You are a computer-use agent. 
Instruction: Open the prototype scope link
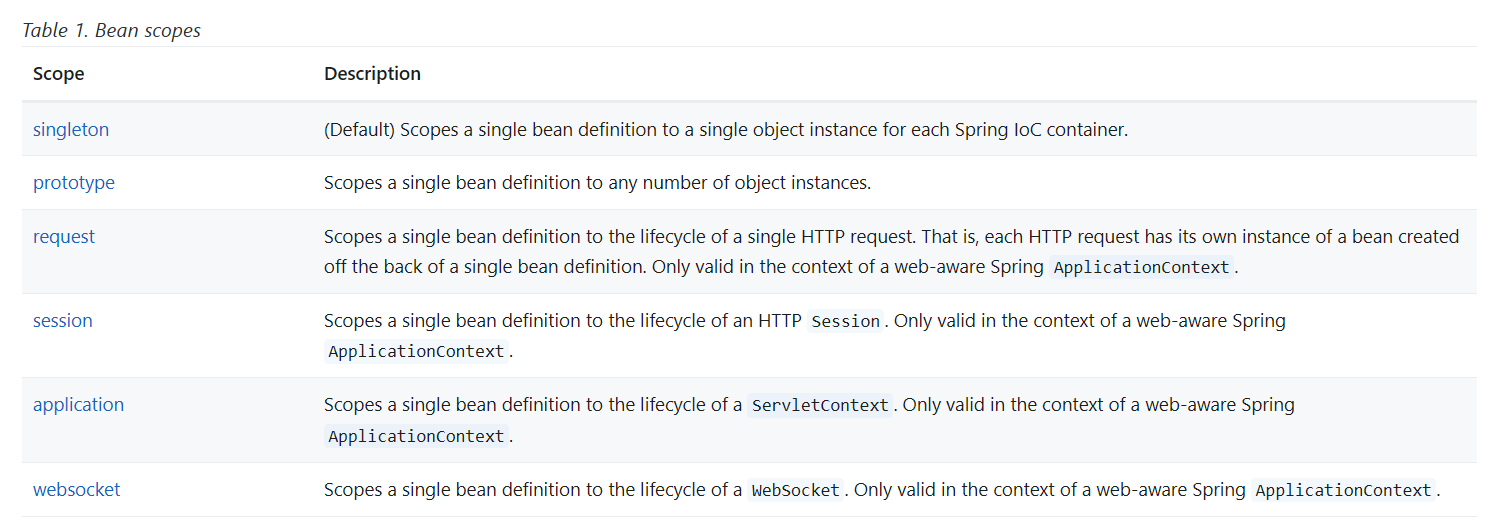[x=74, y=183]
